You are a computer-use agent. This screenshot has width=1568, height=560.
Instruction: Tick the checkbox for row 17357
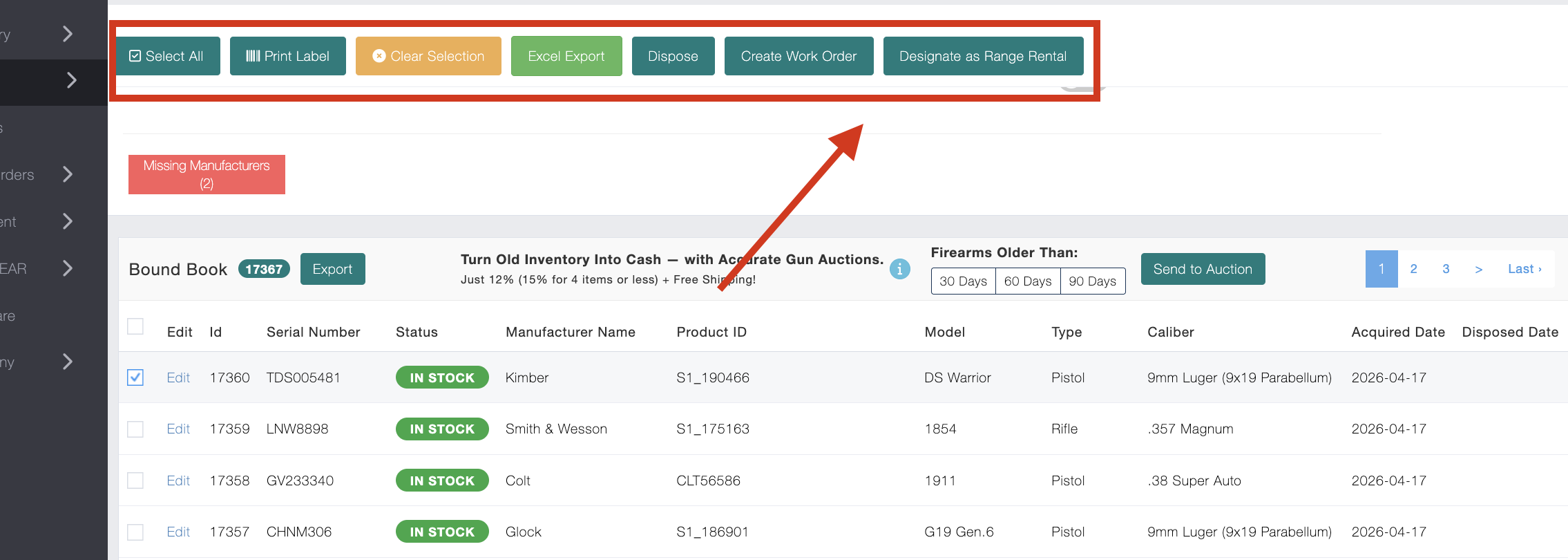click(135, 532)
